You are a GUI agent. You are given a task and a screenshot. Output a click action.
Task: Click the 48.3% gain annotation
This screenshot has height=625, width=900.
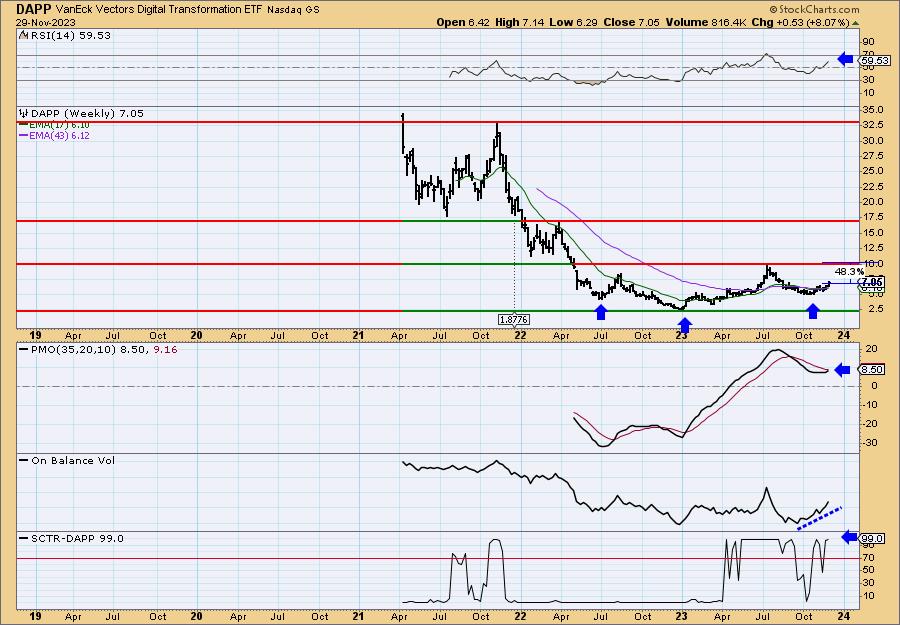pos(849,271)
